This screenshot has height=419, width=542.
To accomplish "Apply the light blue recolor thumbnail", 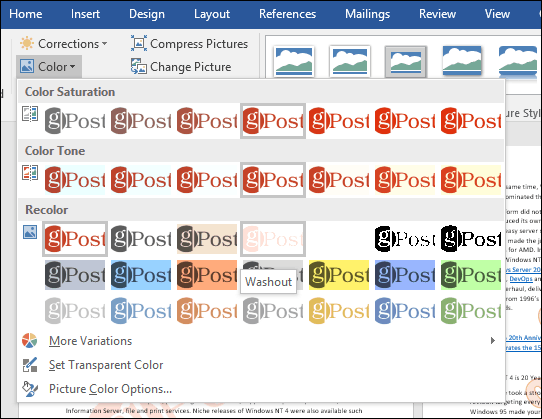I will (x=141, y=311).
